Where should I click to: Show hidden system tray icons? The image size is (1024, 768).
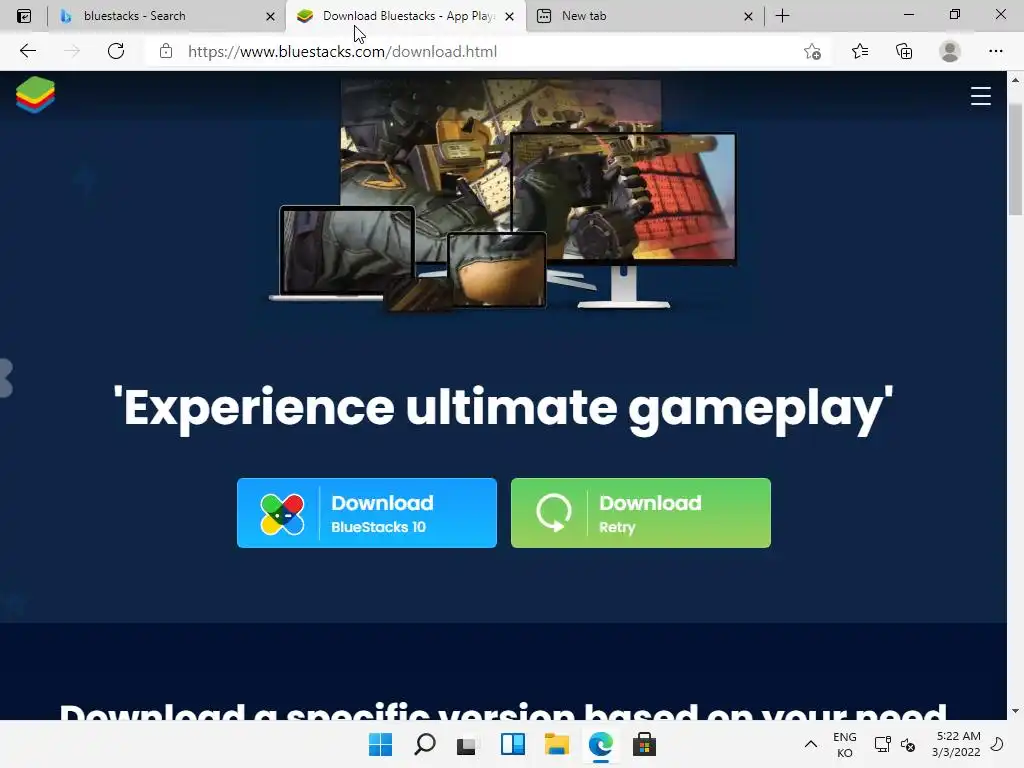pos(810,744)
